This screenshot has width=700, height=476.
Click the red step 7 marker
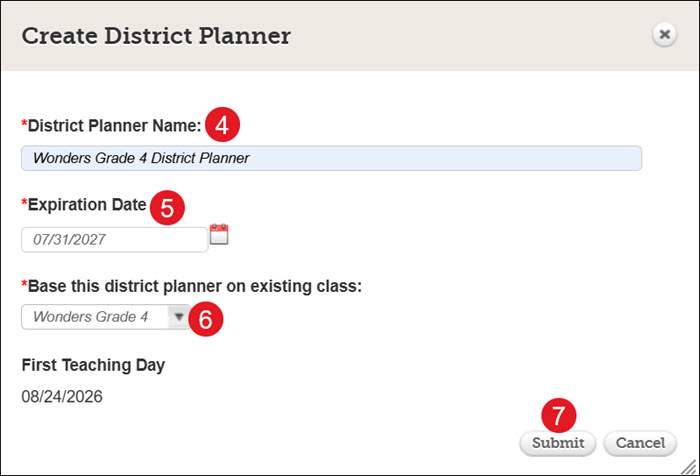[558, 415]
